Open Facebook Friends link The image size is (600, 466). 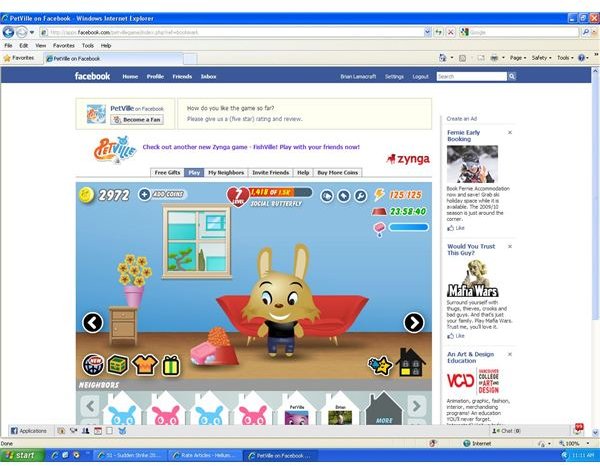[x=182, y=77]
